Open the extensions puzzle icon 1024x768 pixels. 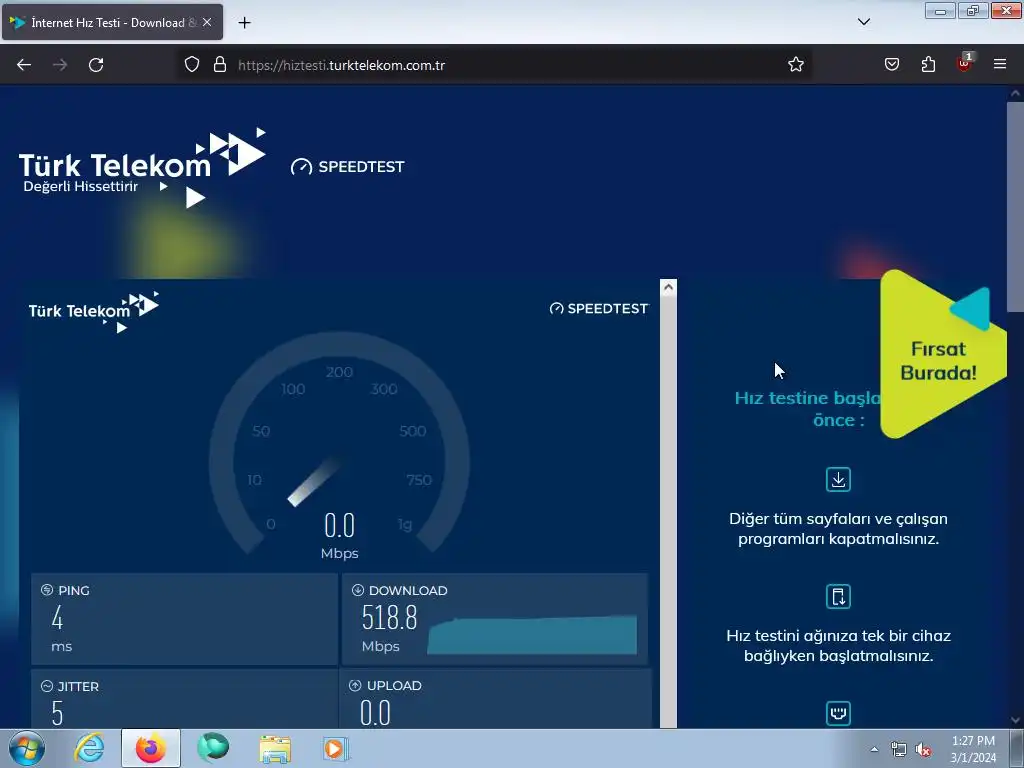coord(928,65)
